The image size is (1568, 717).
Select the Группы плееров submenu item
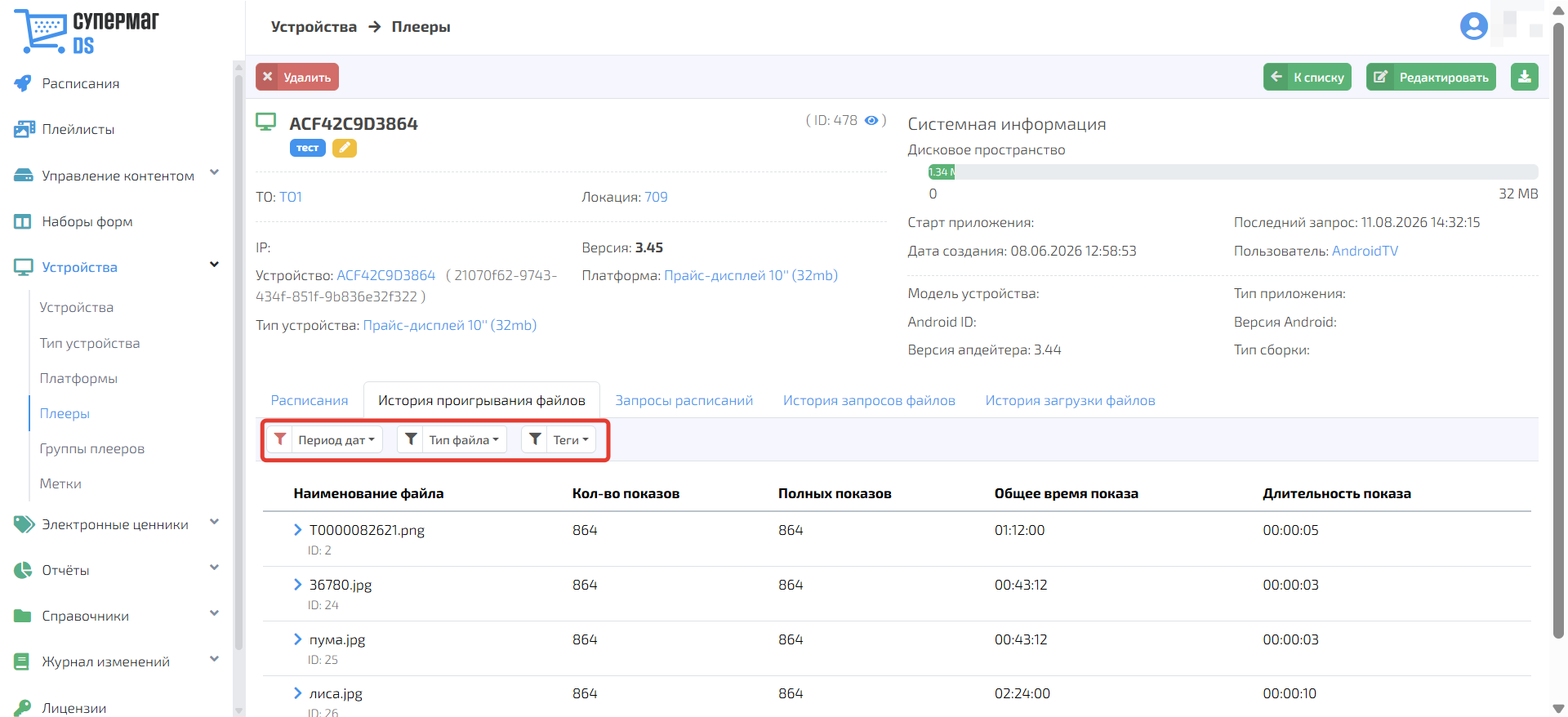(92, 448)
